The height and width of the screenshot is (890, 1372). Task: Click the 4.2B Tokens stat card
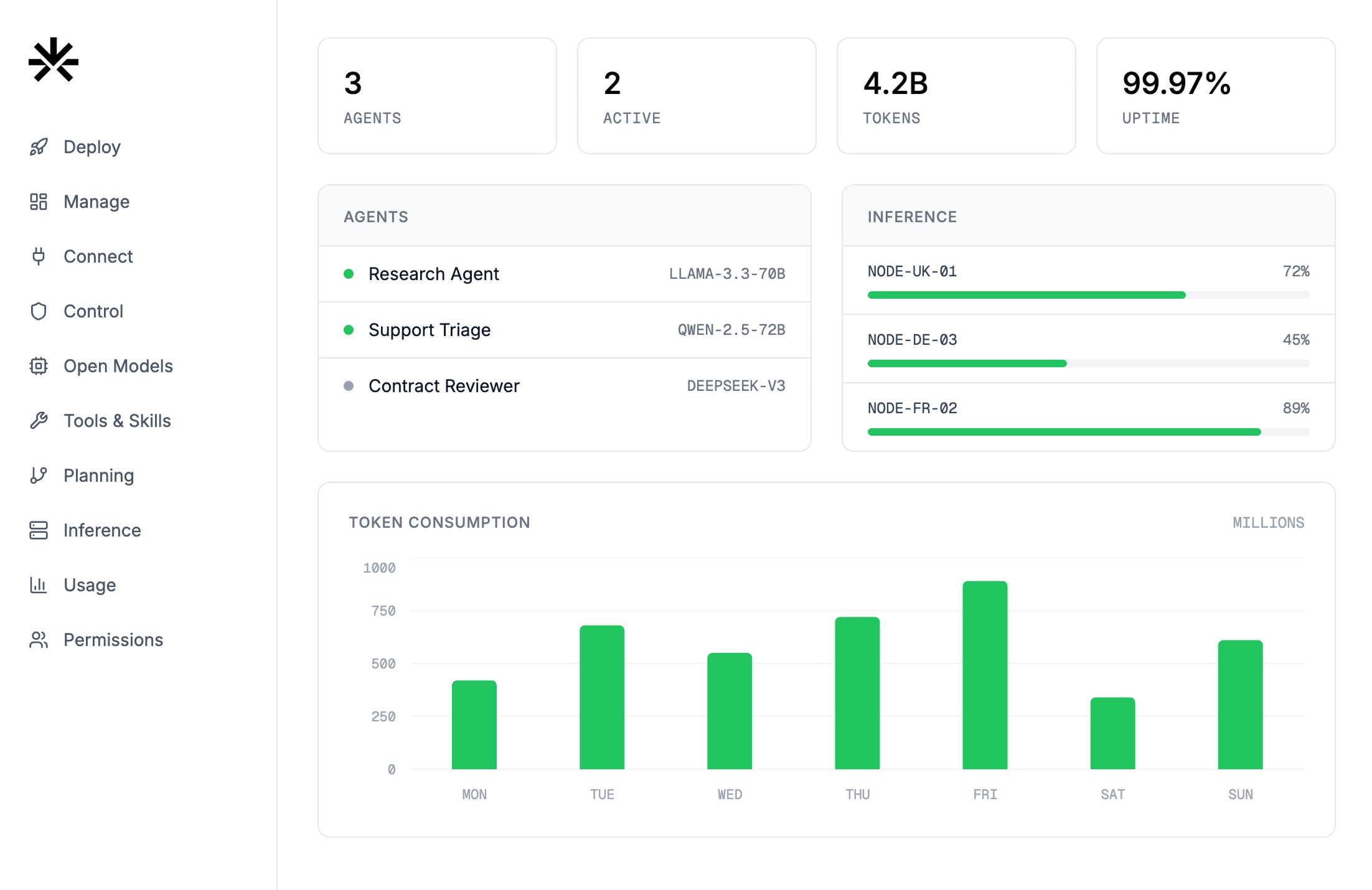pos(956,96)
